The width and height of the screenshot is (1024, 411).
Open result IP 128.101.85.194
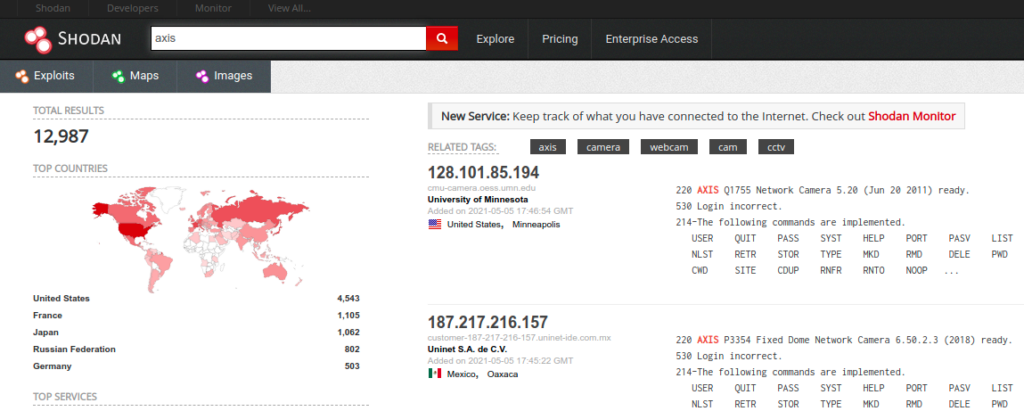[483, 173]
